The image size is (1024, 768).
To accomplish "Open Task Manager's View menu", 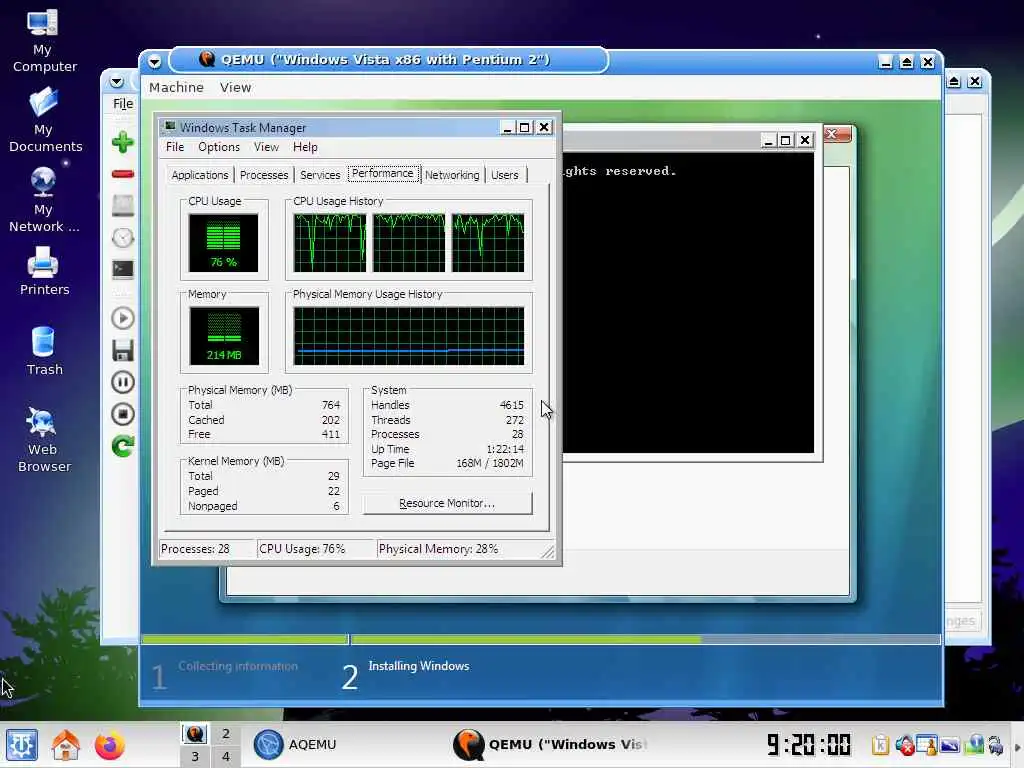I will 266,147.
